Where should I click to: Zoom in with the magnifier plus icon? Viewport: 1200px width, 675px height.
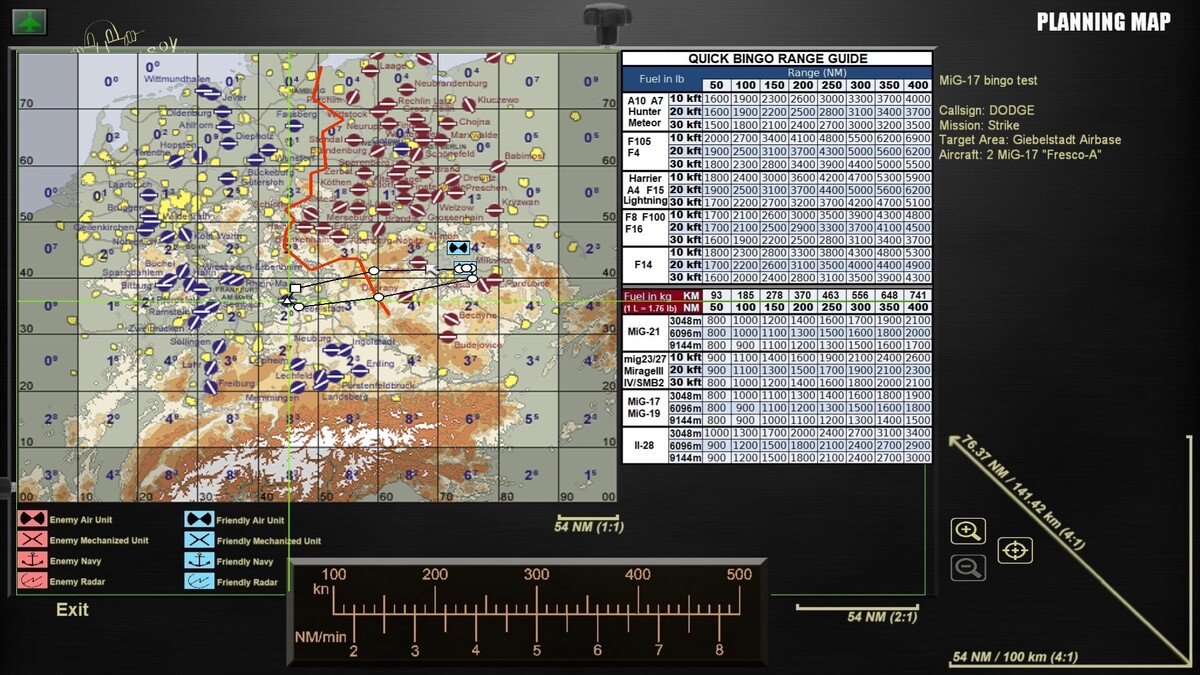(x=968, y=531)
